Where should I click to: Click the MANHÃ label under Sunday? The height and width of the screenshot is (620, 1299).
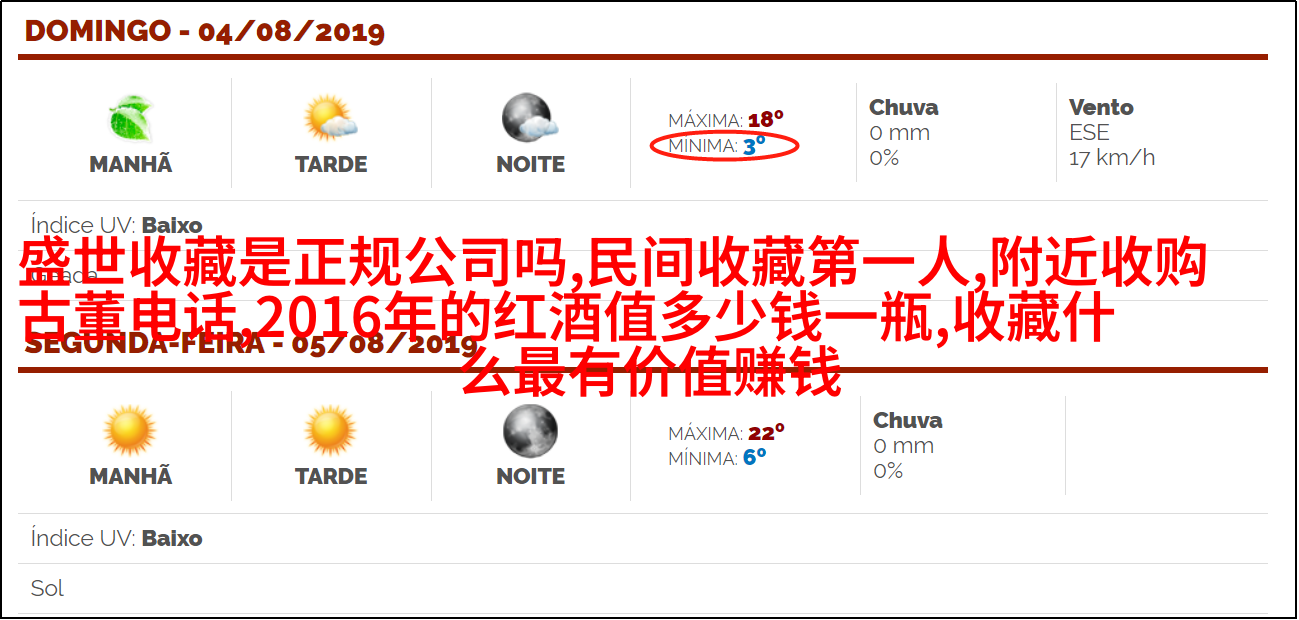[x=131, y=164]
